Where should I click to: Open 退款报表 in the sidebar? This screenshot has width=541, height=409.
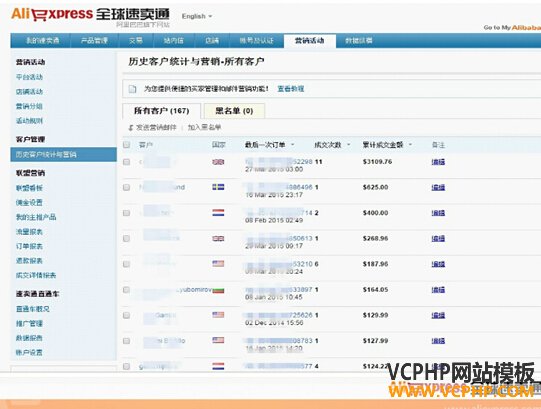pyautogui.click(x=29, y=260)
